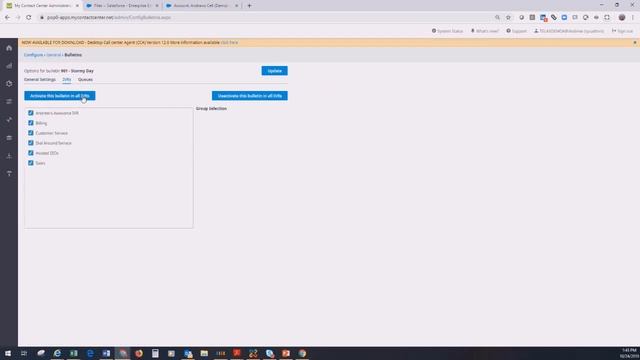Click the logged-in user name in the header

[569, 31]
